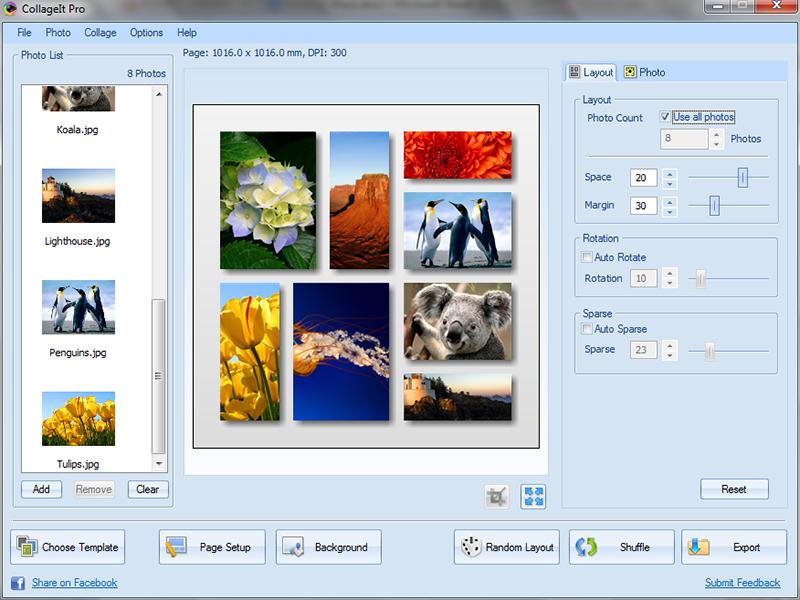800x600 pixels.
Task: Click the crop/fit preview icon below canvas
Action: point(497,497)
